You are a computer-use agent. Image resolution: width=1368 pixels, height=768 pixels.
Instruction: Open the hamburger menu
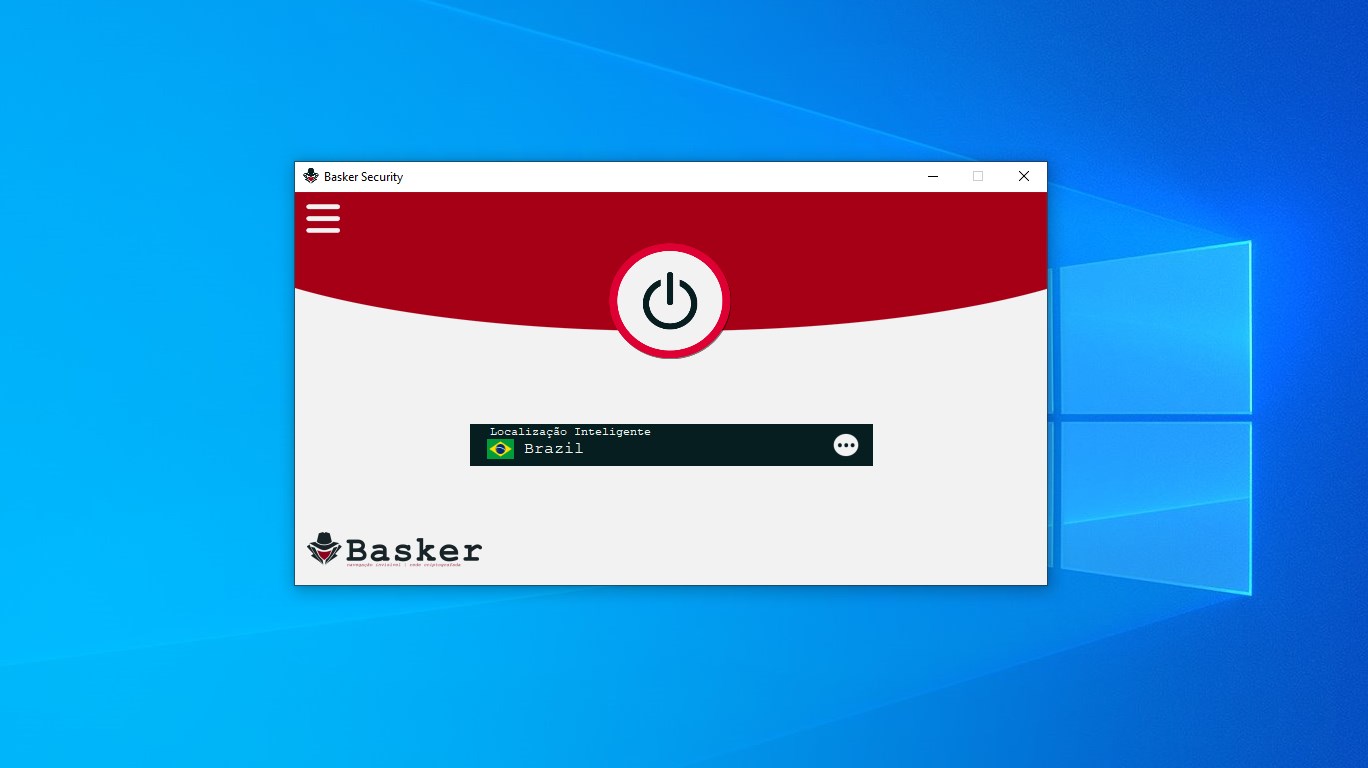tap(323, 218)
